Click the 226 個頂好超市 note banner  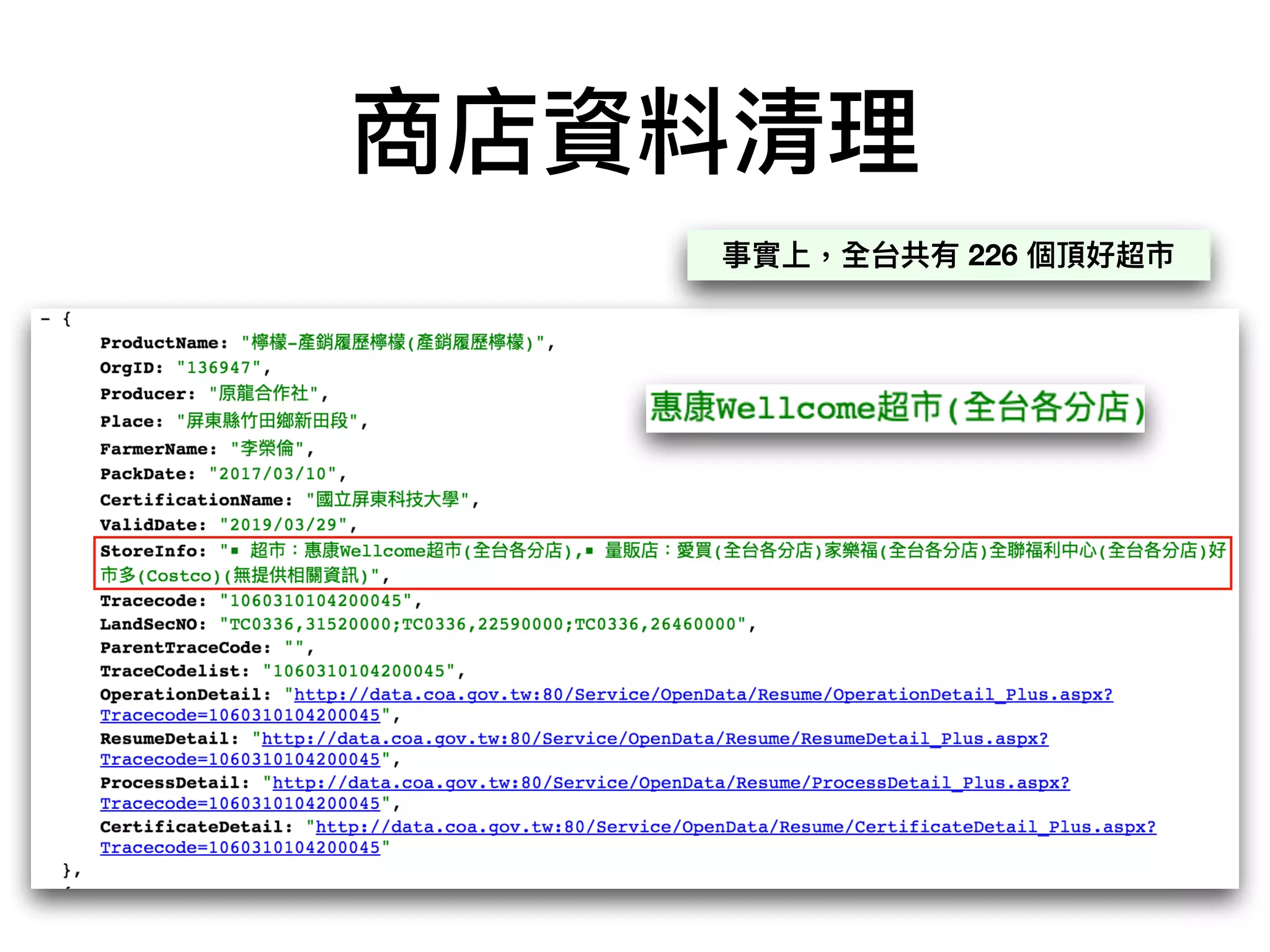(x=948, y=255)
